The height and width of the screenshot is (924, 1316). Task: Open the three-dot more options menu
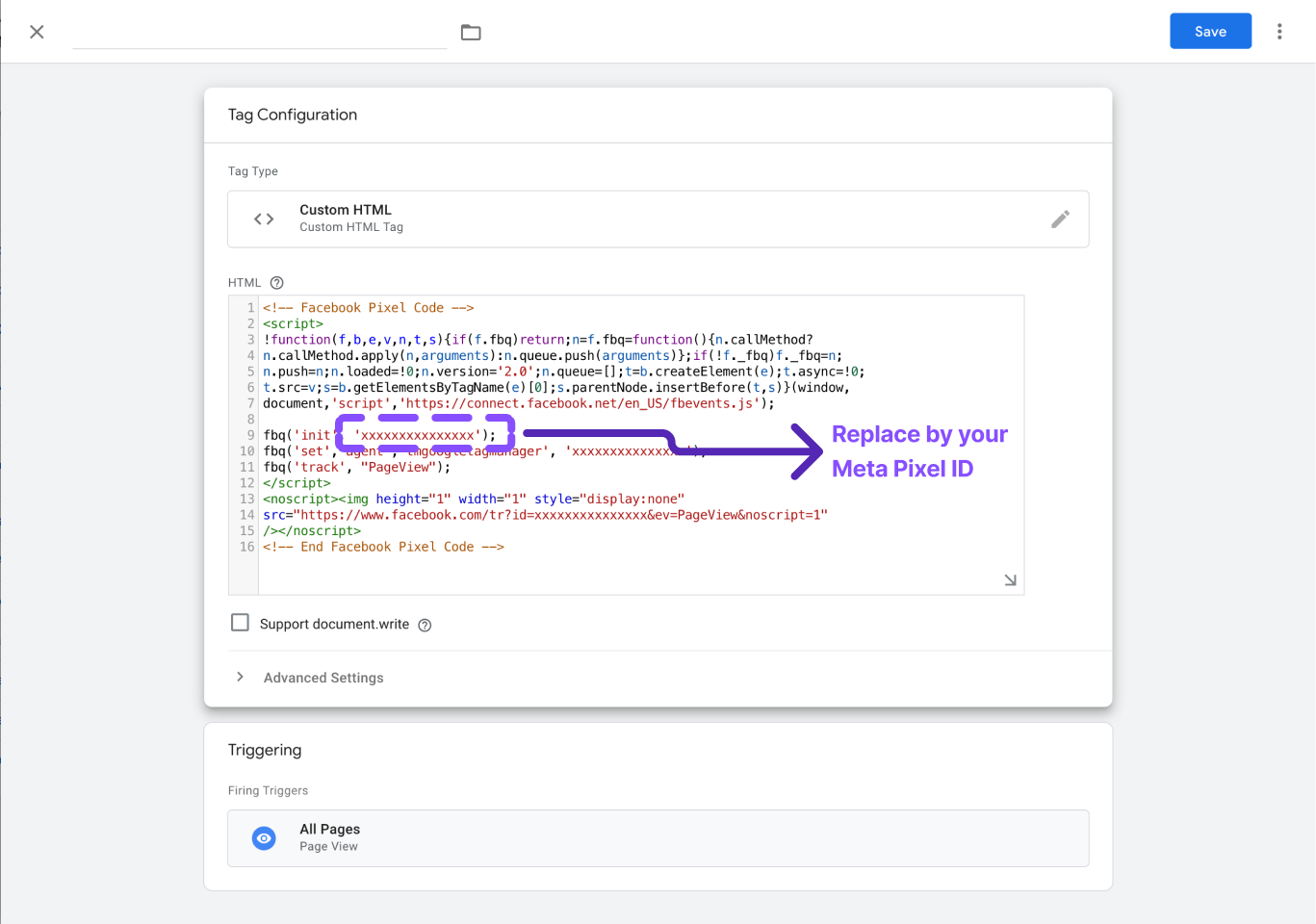1279,32
